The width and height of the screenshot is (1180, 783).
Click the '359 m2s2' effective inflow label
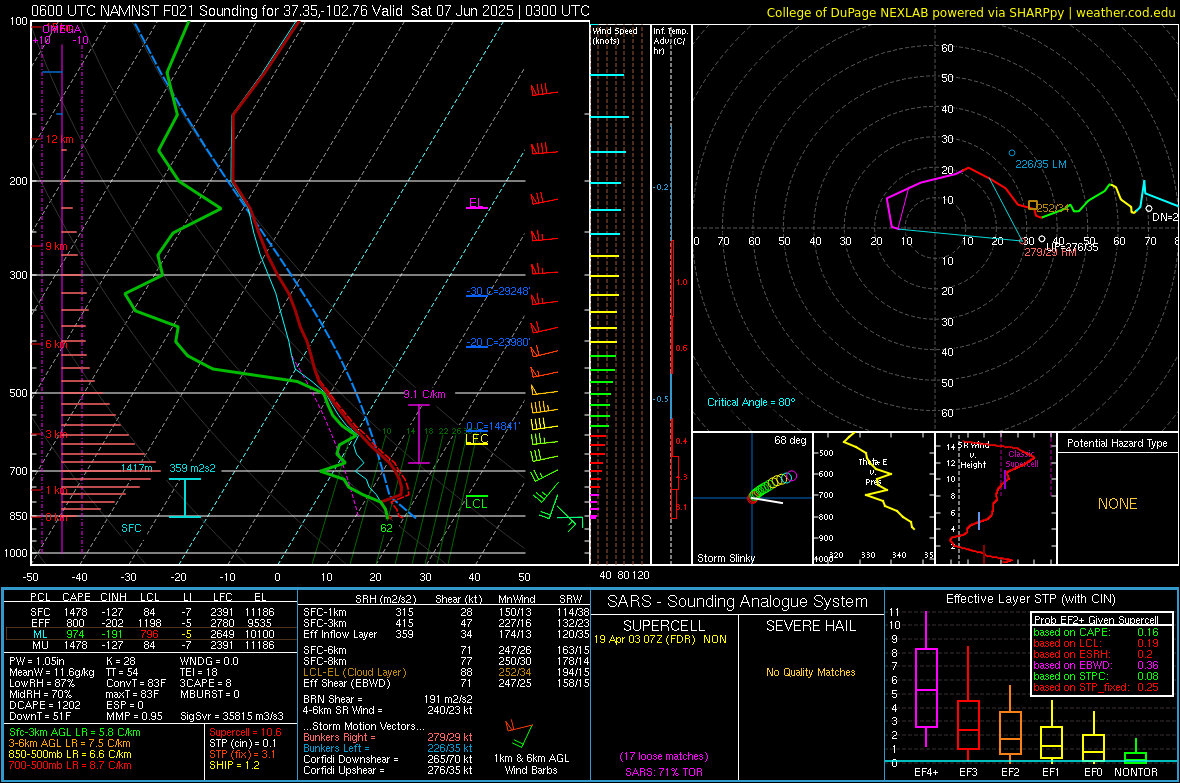click(192, 468)
